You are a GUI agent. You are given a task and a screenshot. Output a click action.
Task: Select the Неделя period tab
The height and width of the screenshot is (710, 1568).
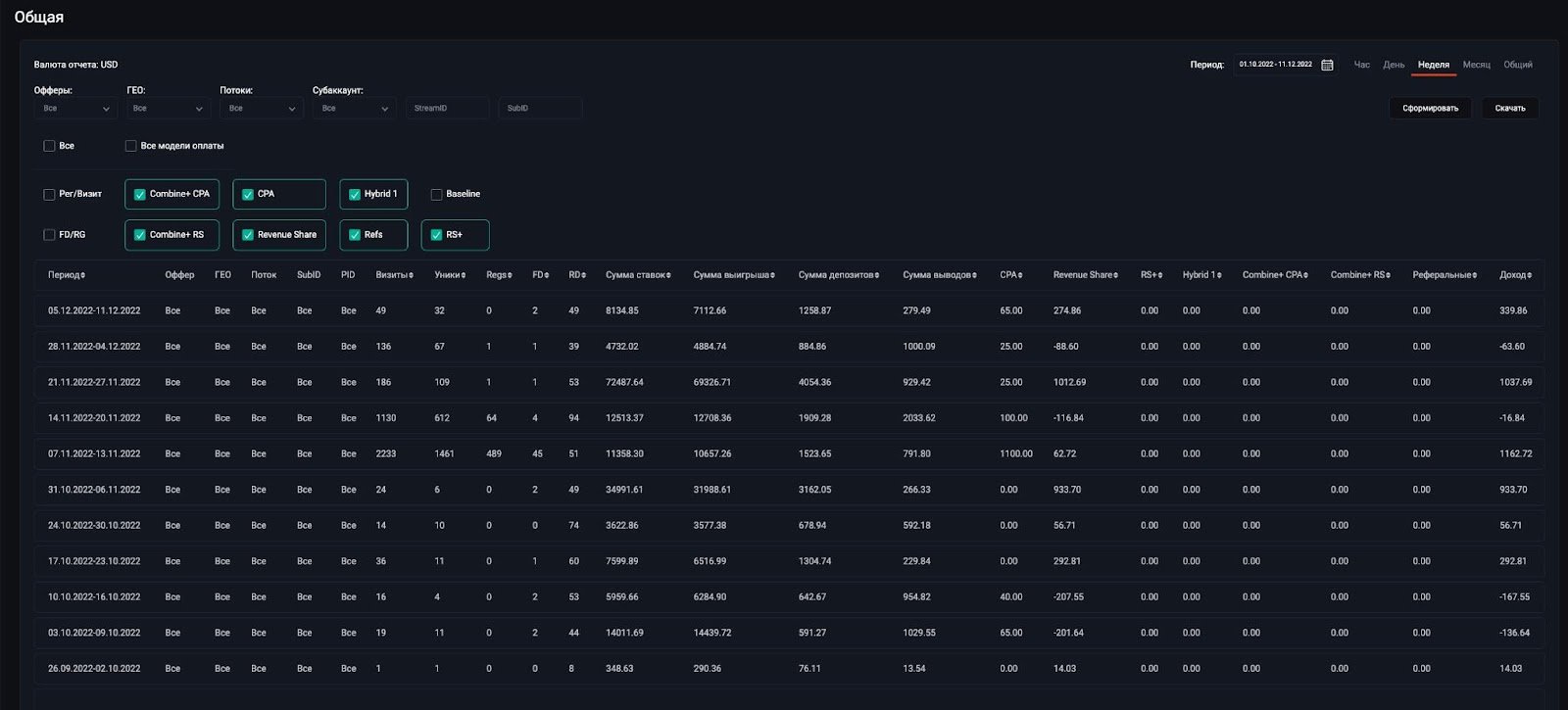[1434, 65]
